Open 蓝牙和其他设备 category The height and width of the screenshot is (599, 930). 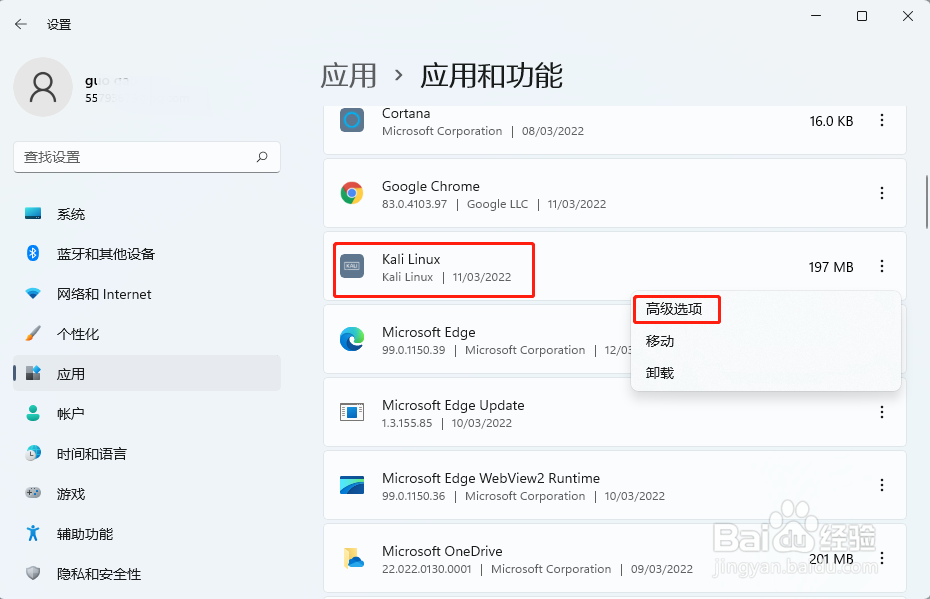point(146,254)
